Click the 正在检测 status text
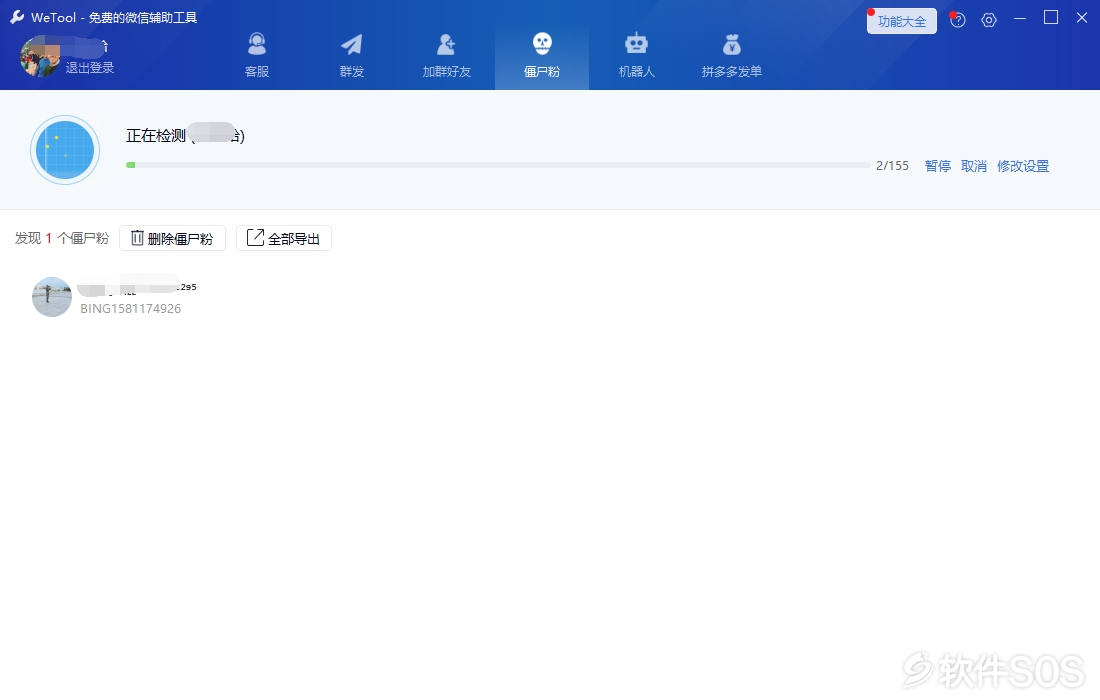The width and height of the screenshot is (1100, 700). 156,135
